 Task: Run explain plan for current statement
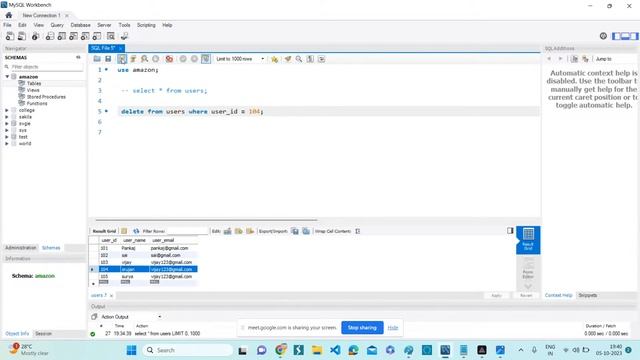point(144,59)
